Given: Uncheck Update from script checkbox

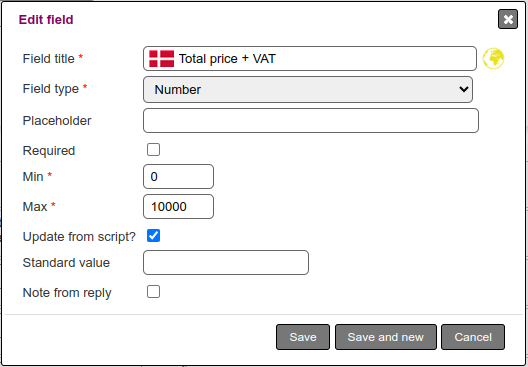Looking at the screenshot, I should 154,236.
